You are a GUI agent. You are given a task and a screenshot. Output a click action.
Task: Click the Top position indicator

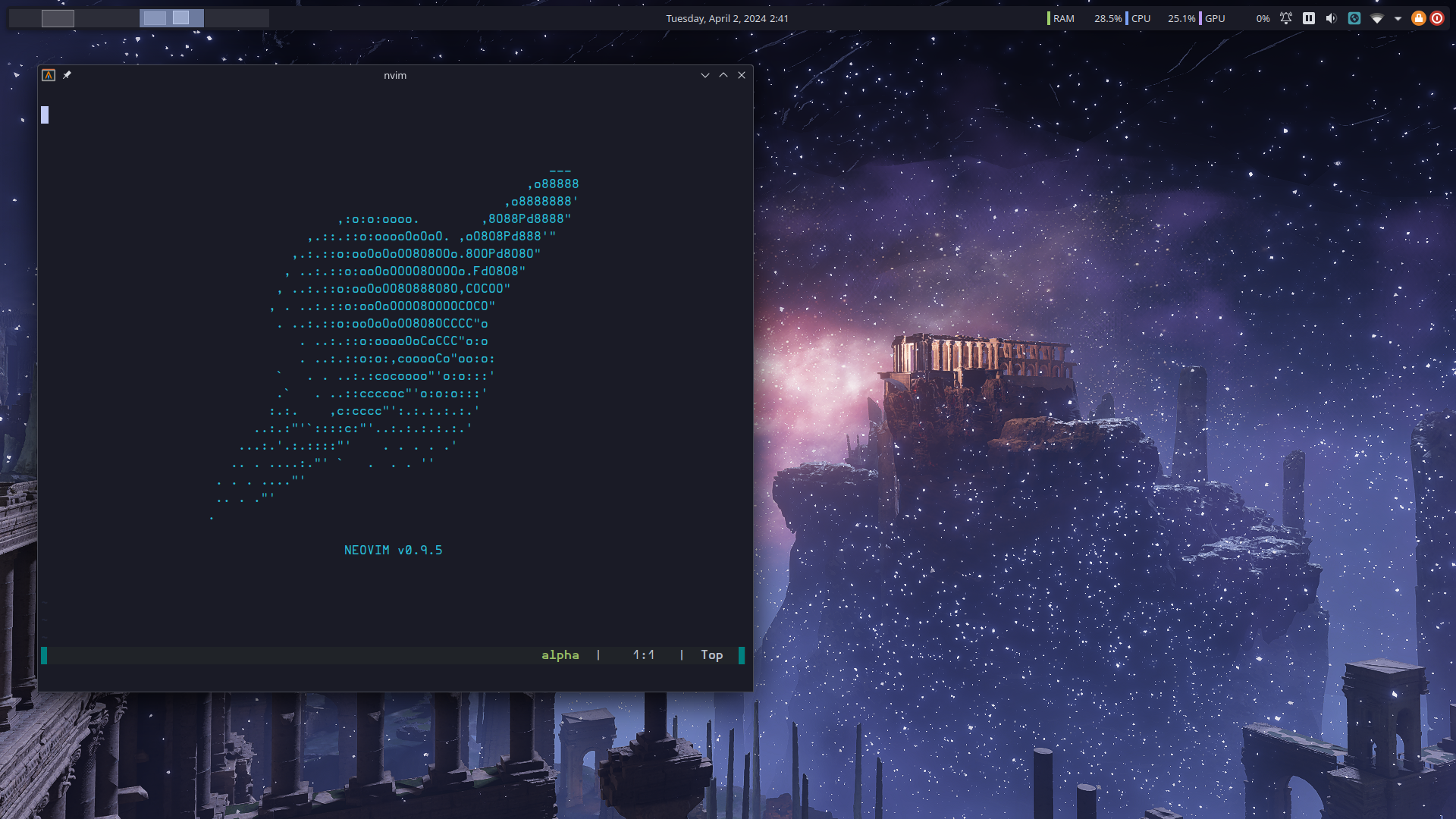pyautogui.click(x=711, y=655)
